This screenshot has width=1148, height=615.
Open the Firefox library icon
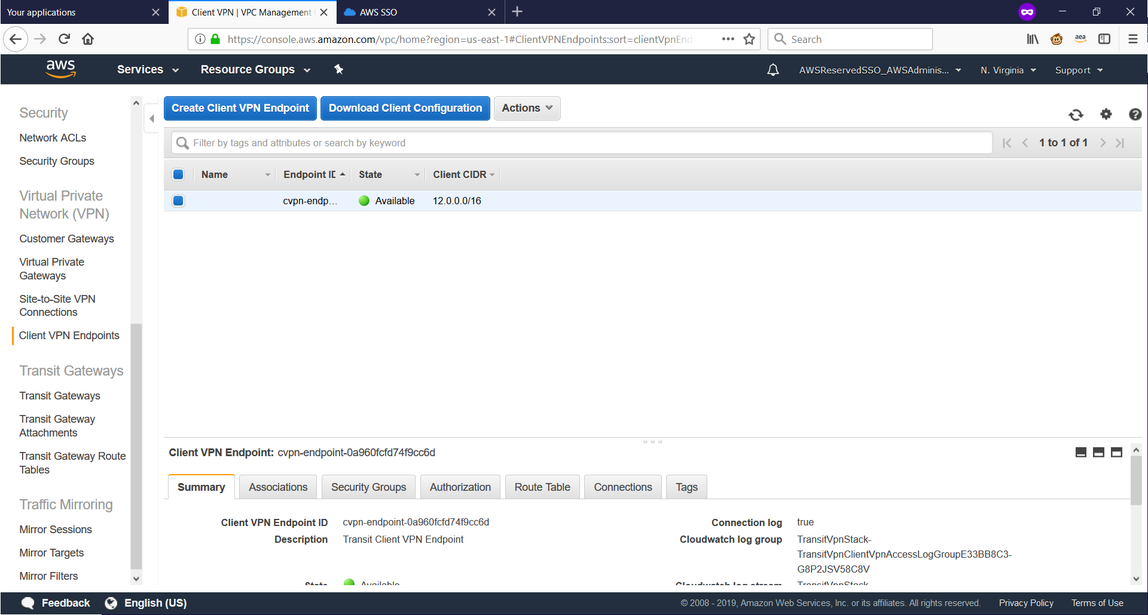pos(1032,40)
